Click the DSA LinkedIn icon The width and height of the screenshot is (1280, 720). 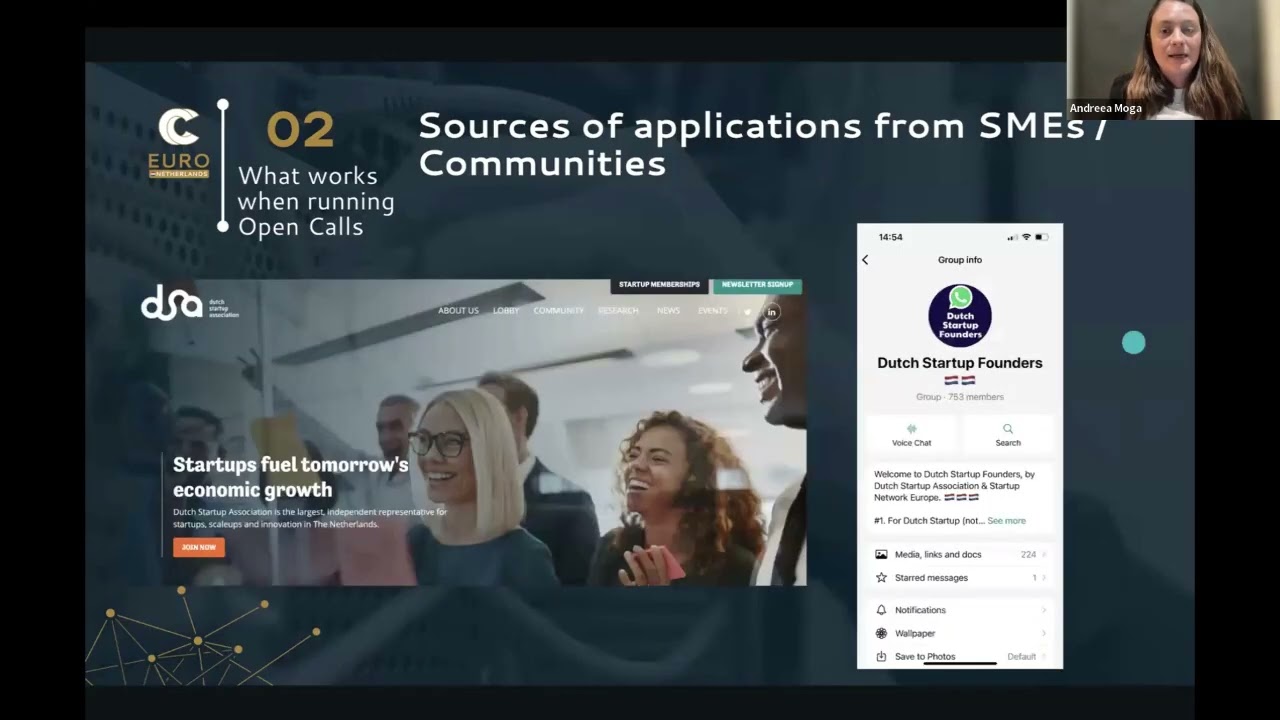[771, 312]
